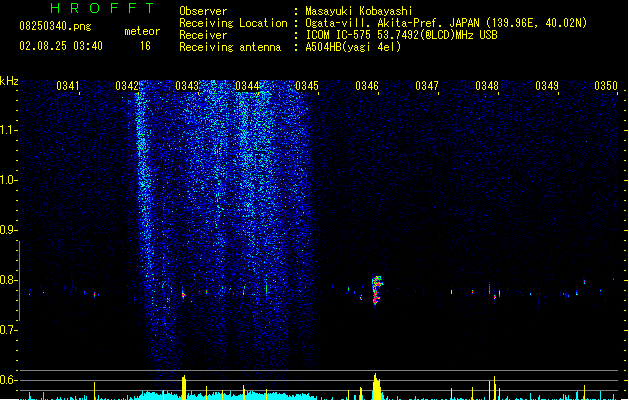
Task: Click the Observer name Masayuki Kobayashi
Action: click(359, 11)
